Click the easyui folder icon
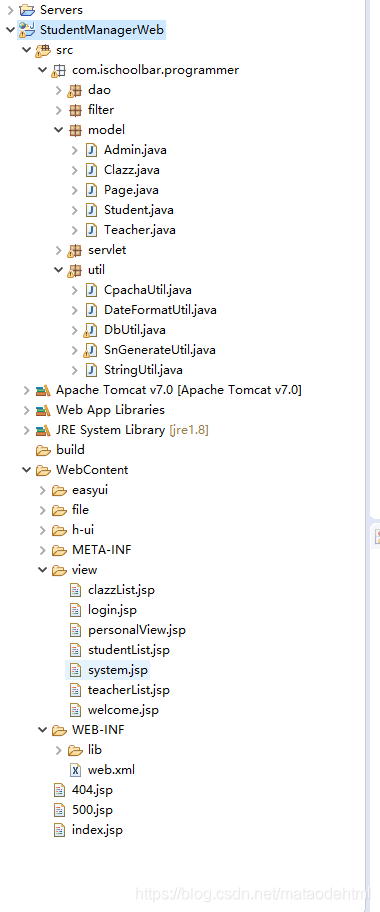Screen dimensions: 380x912 59,490
